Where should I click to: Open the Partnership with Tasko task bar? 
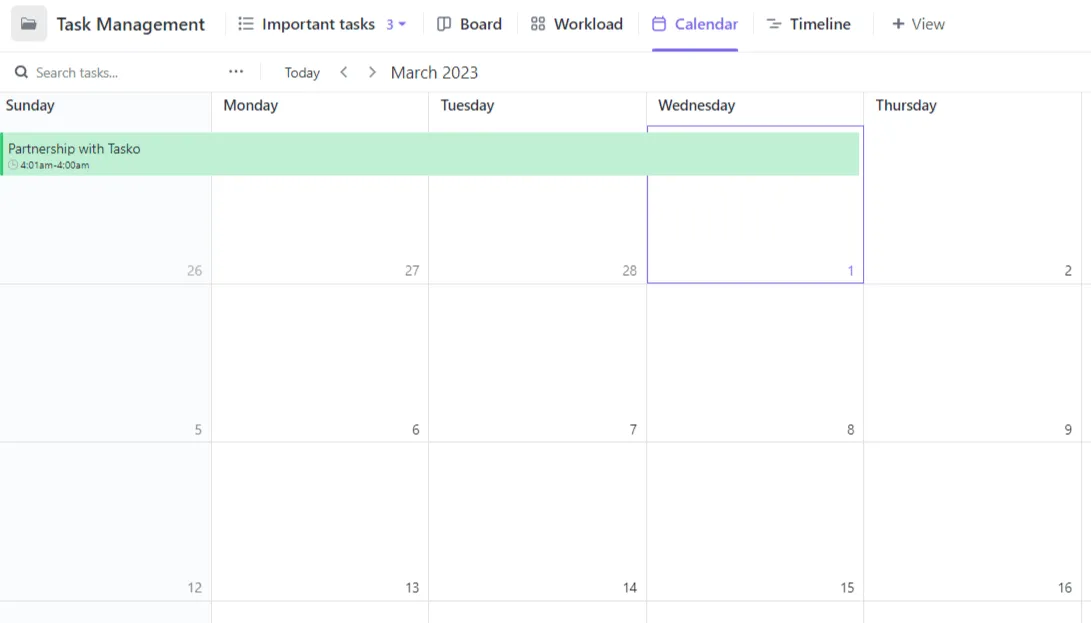click(x=430, y=154)
